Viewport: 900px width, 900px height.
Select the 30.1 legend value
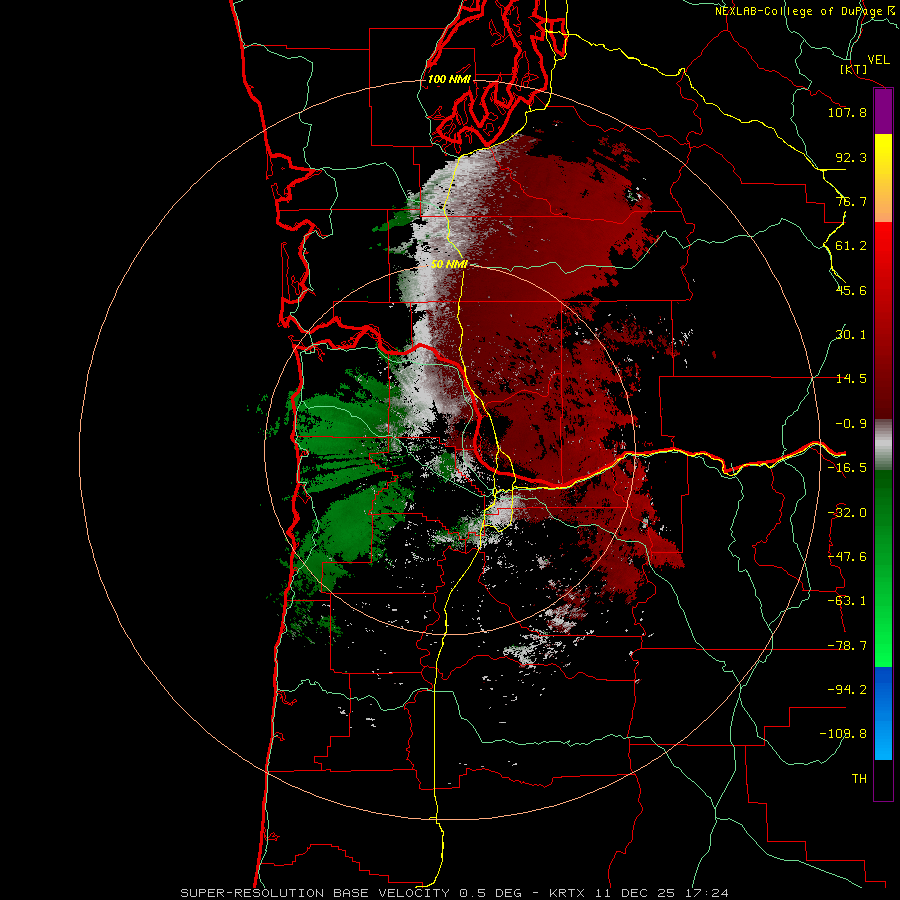tap(851, 335)
